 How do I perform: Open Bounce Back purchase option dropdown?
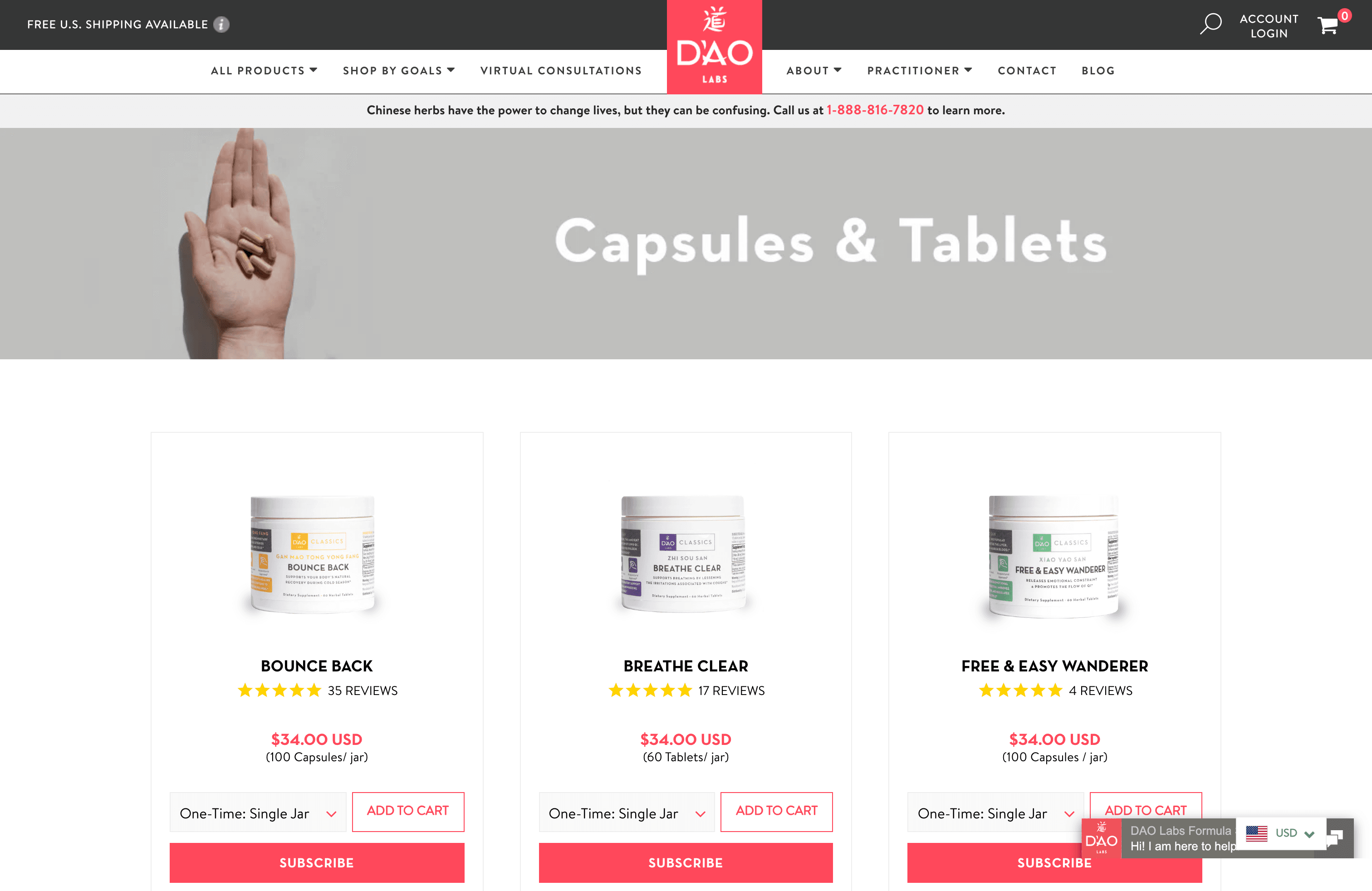258,813
